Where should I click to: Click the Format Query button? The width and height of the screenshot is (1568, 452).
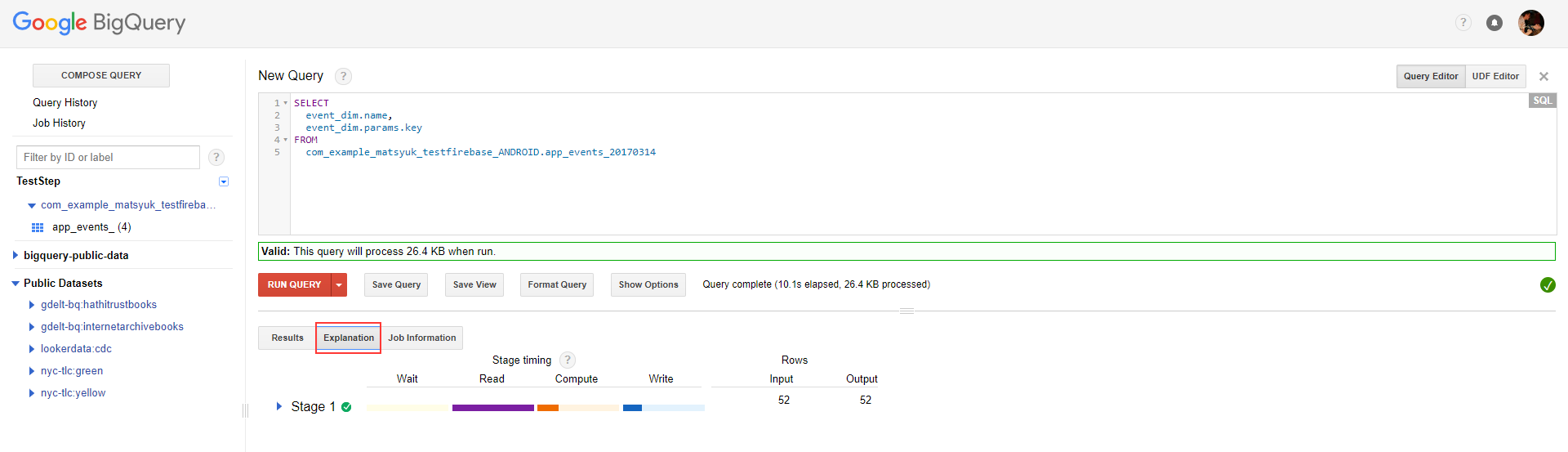[556, 284]
